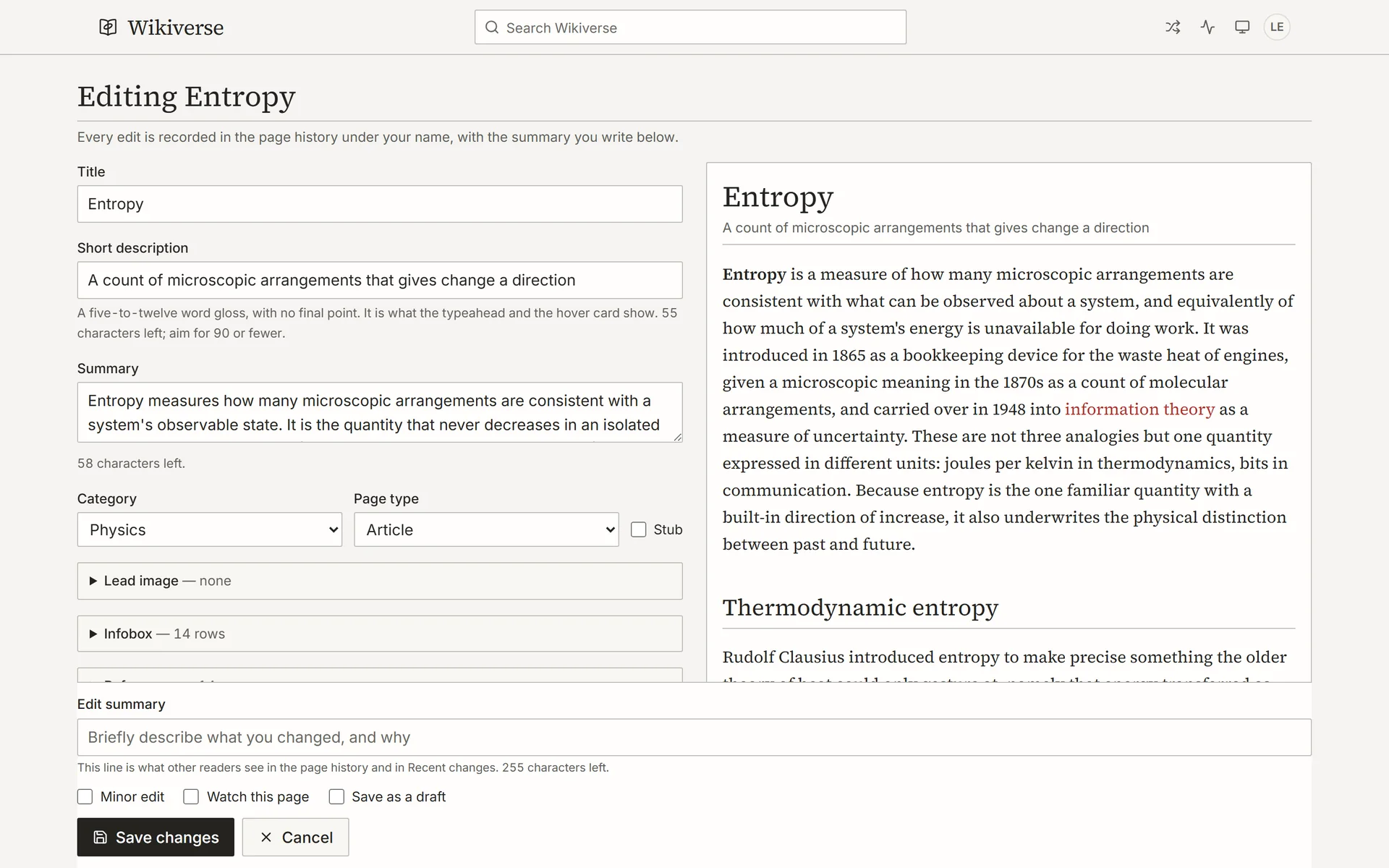
Task: Enable the Minor edit checkbox
Action: pos(85,796)
